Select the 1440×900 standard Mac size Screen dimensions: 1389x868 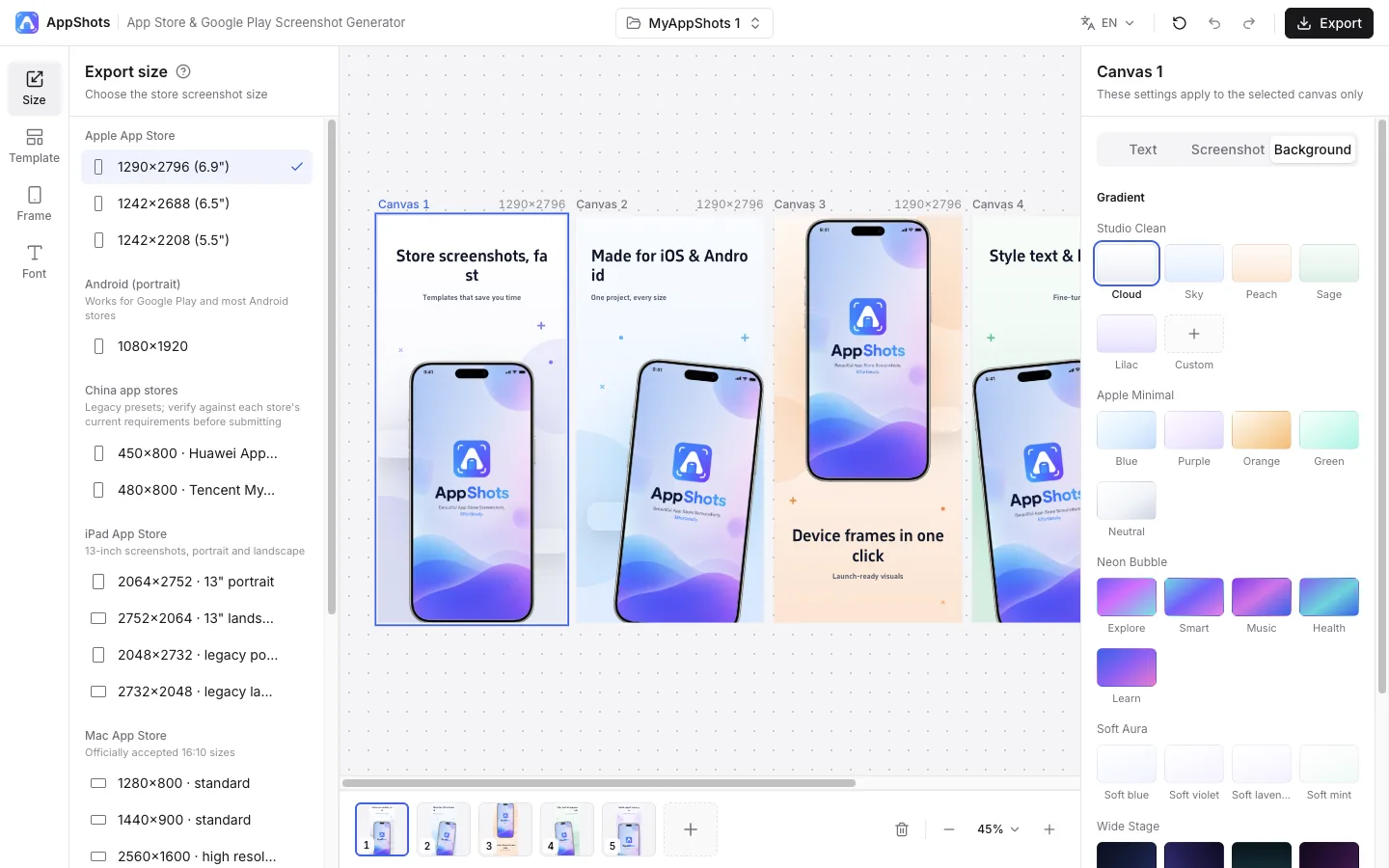[197, 820]
